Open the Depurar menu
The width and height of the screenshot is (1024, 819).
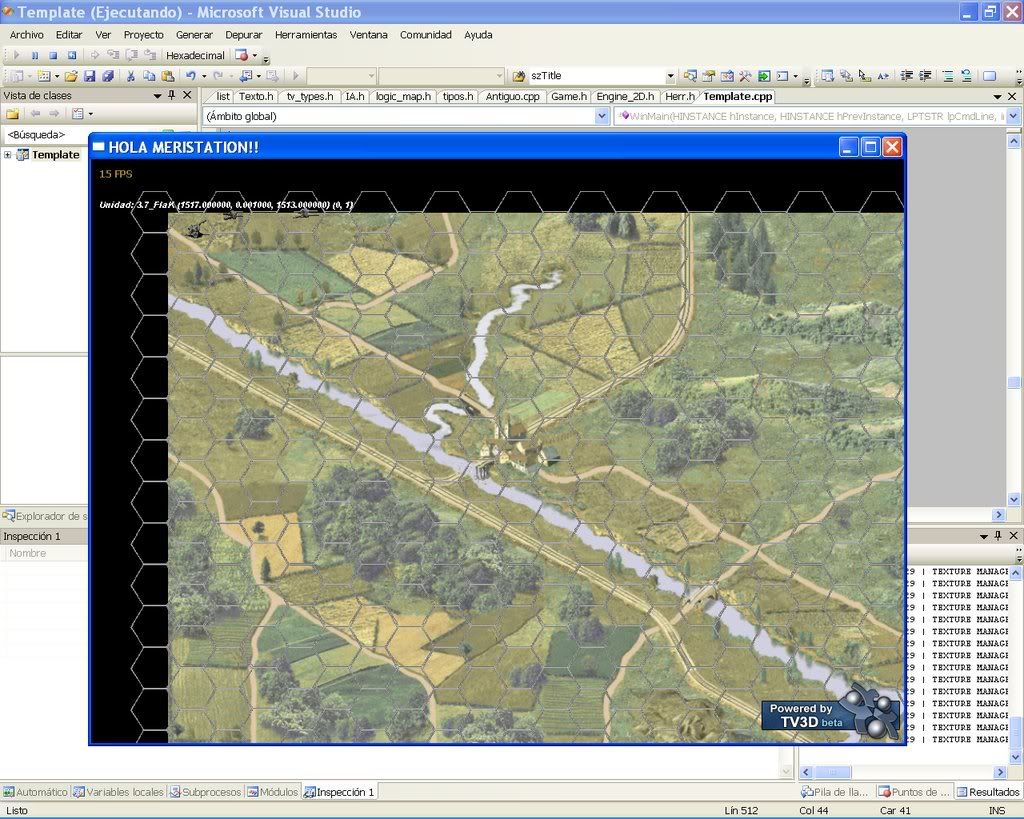[x=244, y=35]
